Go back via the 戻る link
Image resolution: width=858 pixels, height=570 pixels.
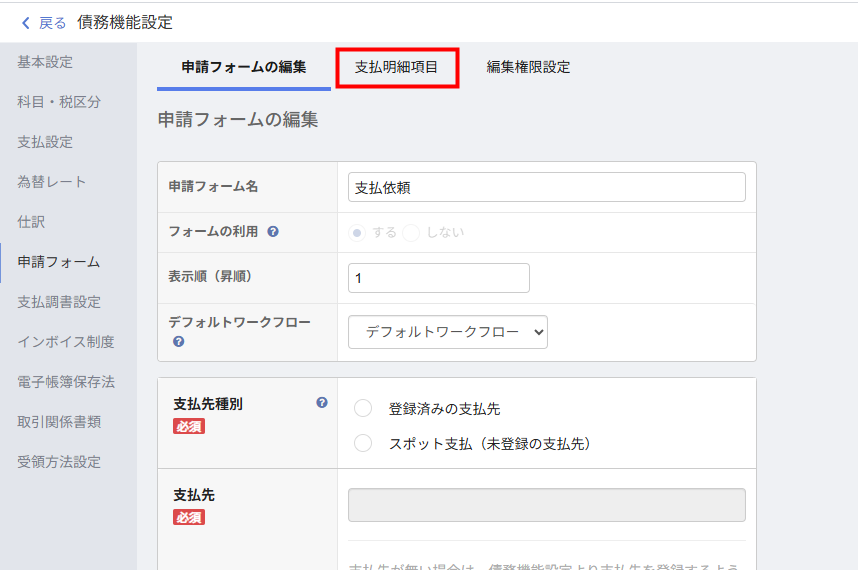(52, 23)
